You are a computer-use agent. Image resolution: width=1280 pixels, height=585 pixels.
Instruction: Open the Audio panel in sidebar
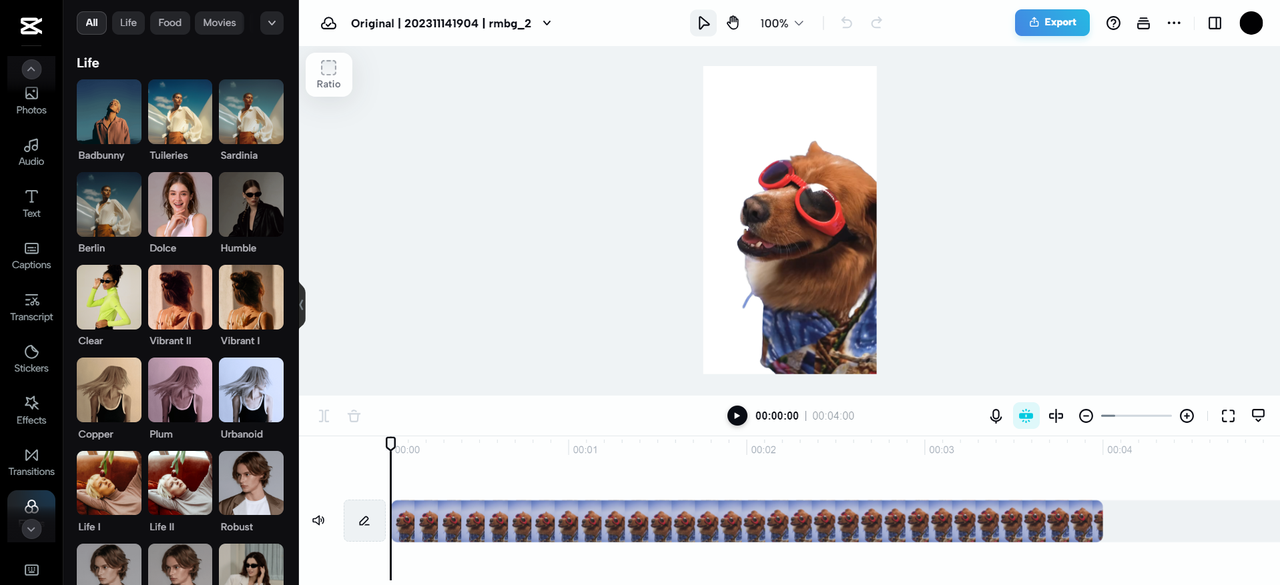coord(31,152)
